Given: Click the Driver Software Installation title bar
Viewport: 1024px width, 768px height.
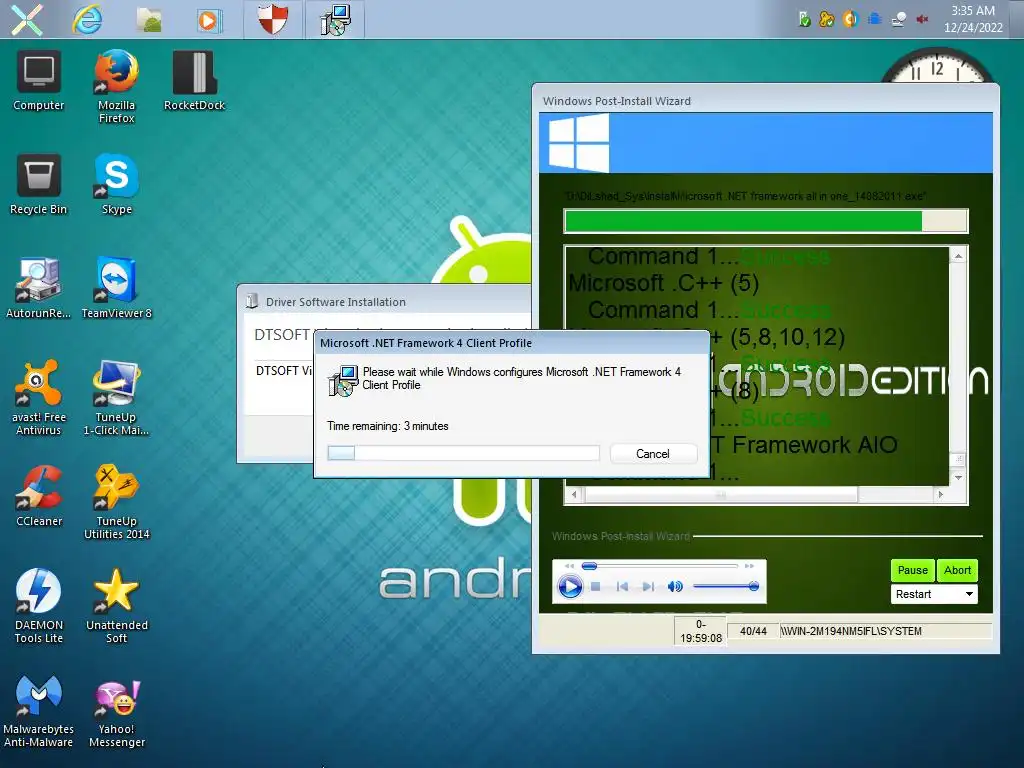Looking at the screenshot, I should tap(385, 302).
